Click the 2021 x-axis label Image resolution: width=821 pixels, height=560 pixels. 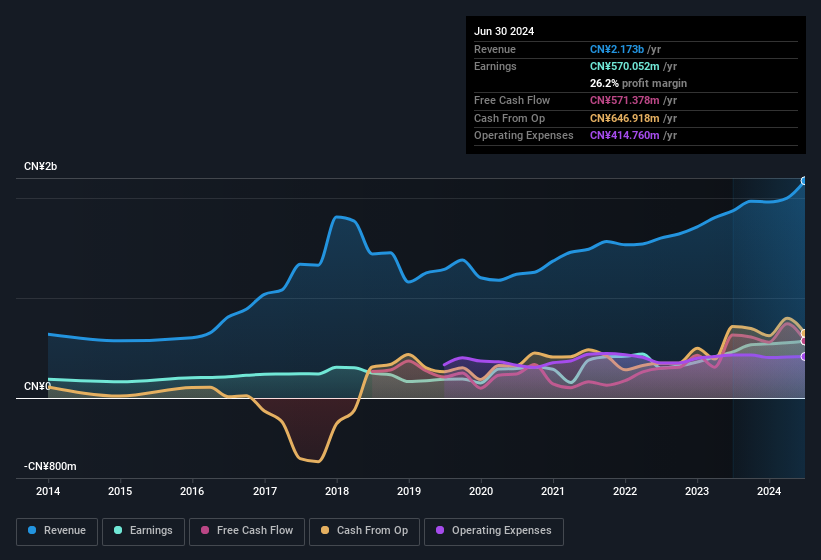[553, 491]
